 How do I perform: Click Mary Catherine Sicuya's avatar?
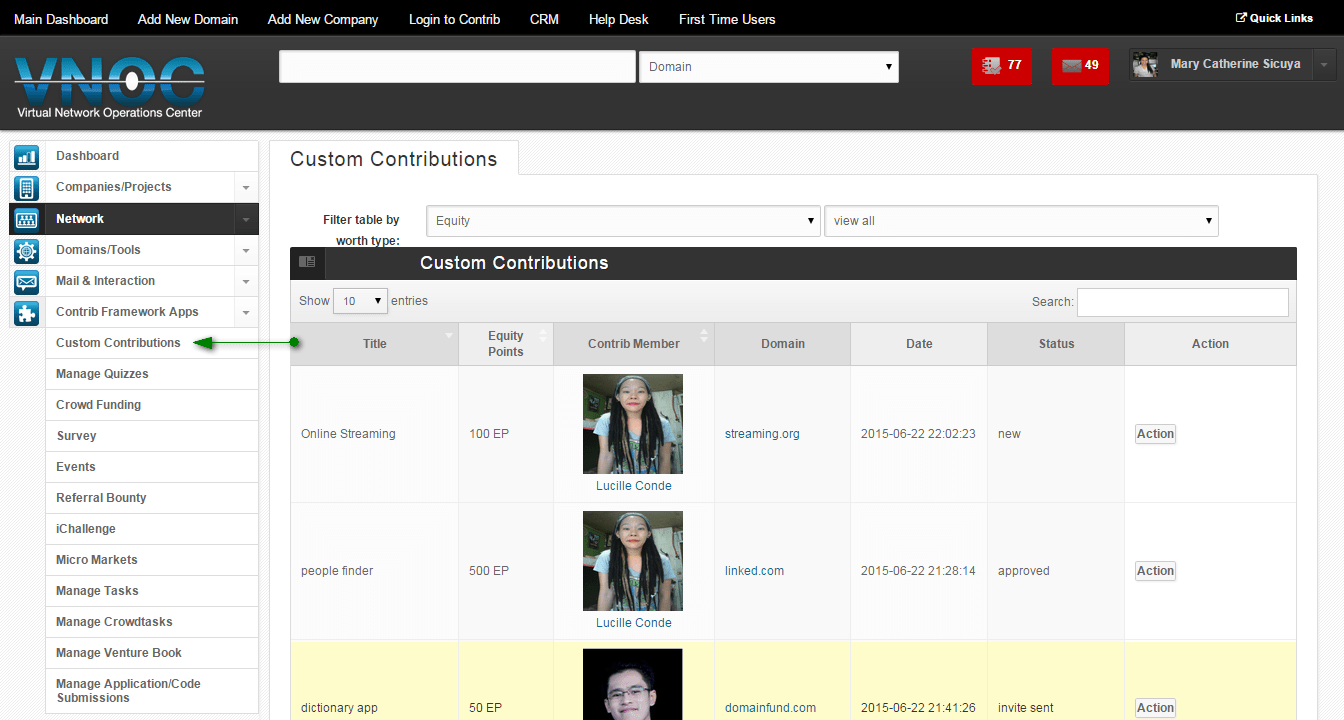(x=1145, y=65)
